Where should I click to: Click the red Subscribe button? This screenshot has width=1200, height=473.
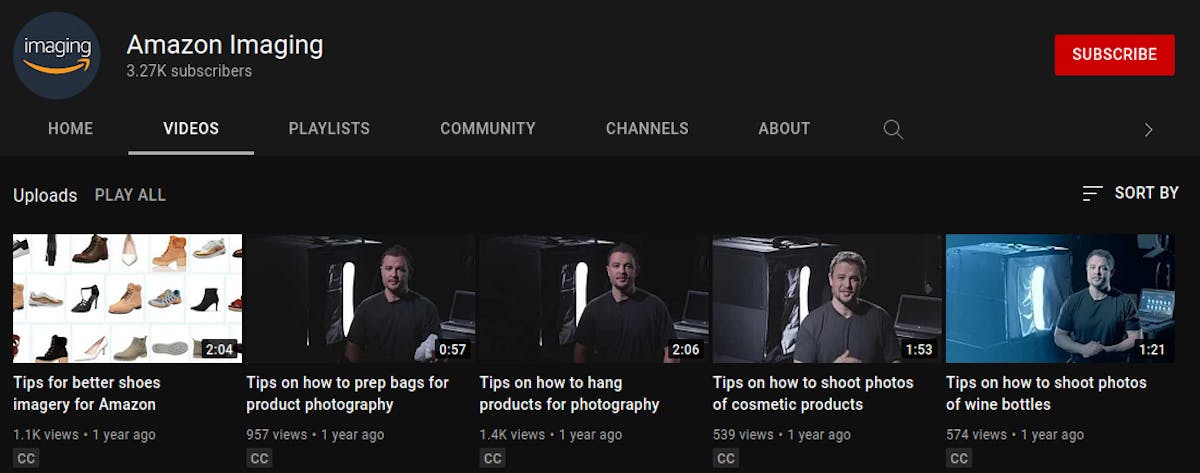pos(1114,55)
